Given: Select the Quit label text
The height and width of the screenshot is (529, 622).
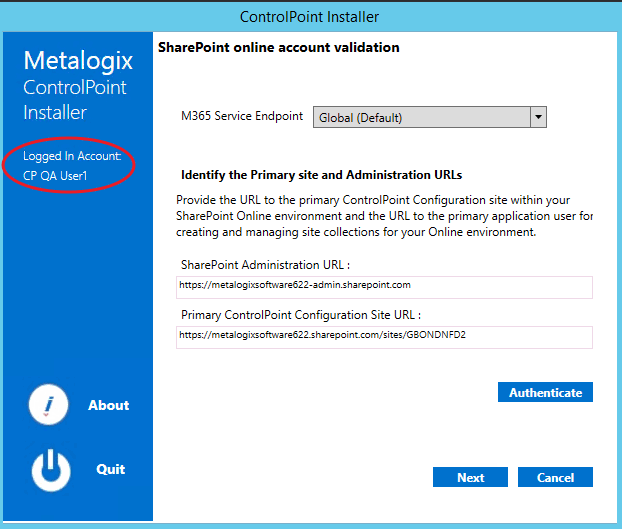Looking at the screenshot, I should click(110, 469).
